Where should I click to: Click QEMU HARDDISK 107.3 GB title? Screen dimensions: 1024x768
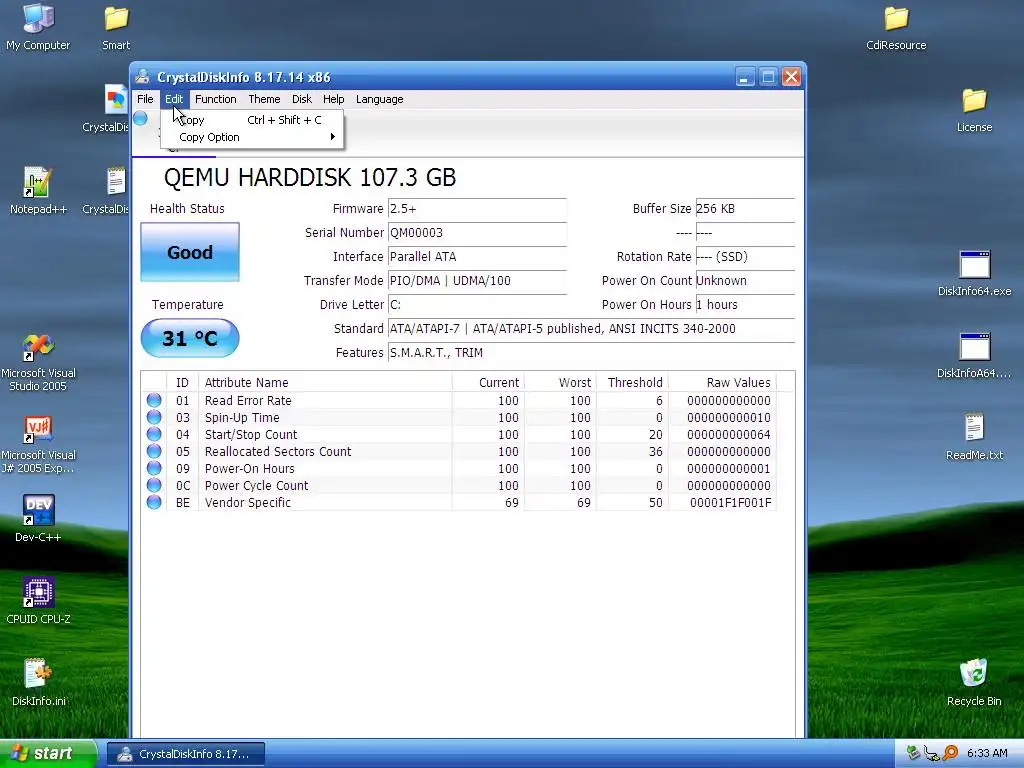coord(310,178)
